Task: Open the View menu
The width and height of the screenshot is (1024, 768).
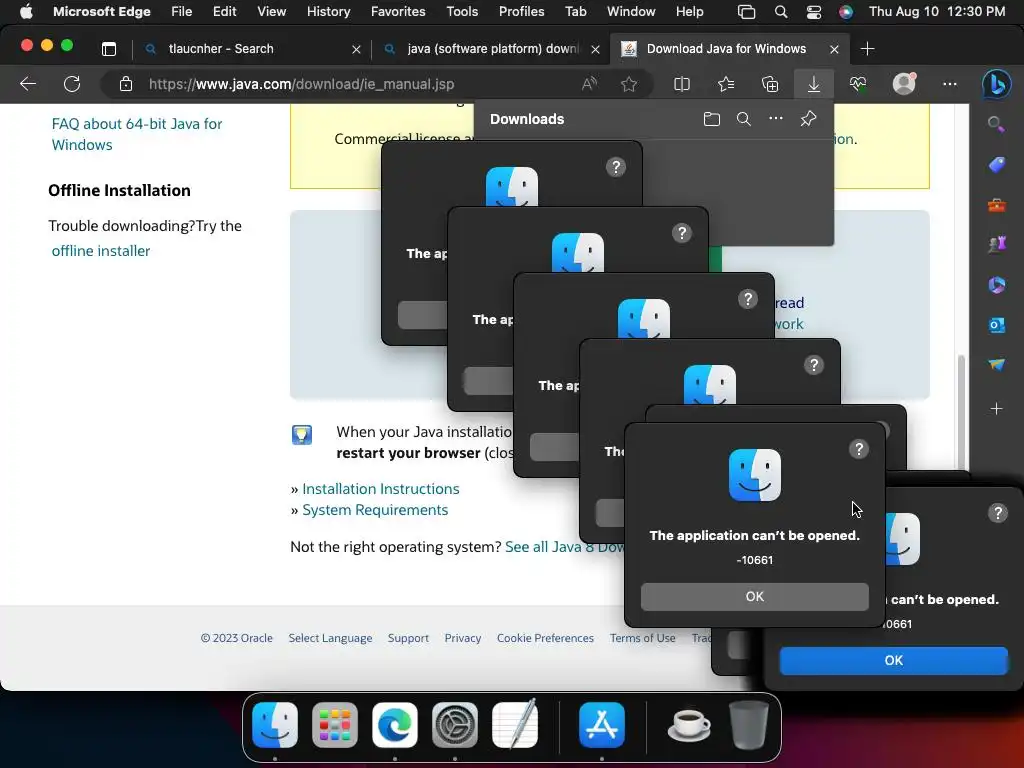Action: coord(272,11)
